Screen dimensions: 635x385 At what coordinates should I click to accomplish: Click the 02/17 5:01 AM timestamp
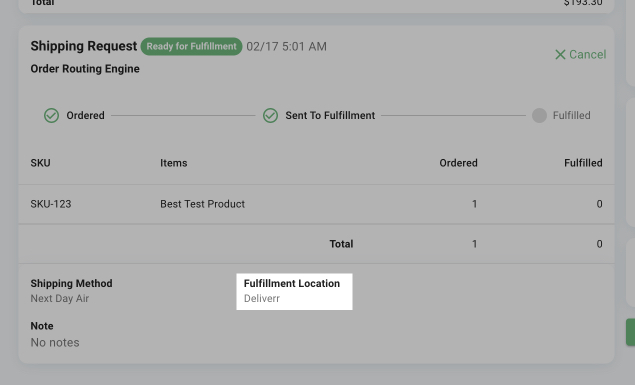(x=287, y=47)
